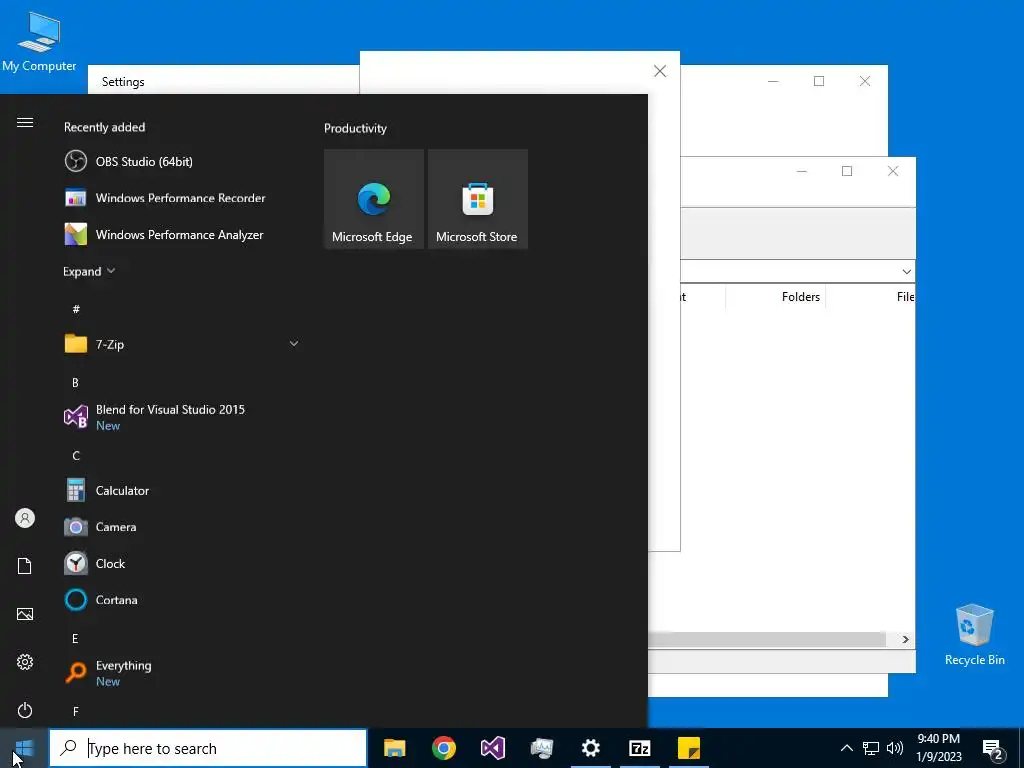1024x768 pixels.
Task: Click the Productivity group title
Action: click(x=355, y=129)
